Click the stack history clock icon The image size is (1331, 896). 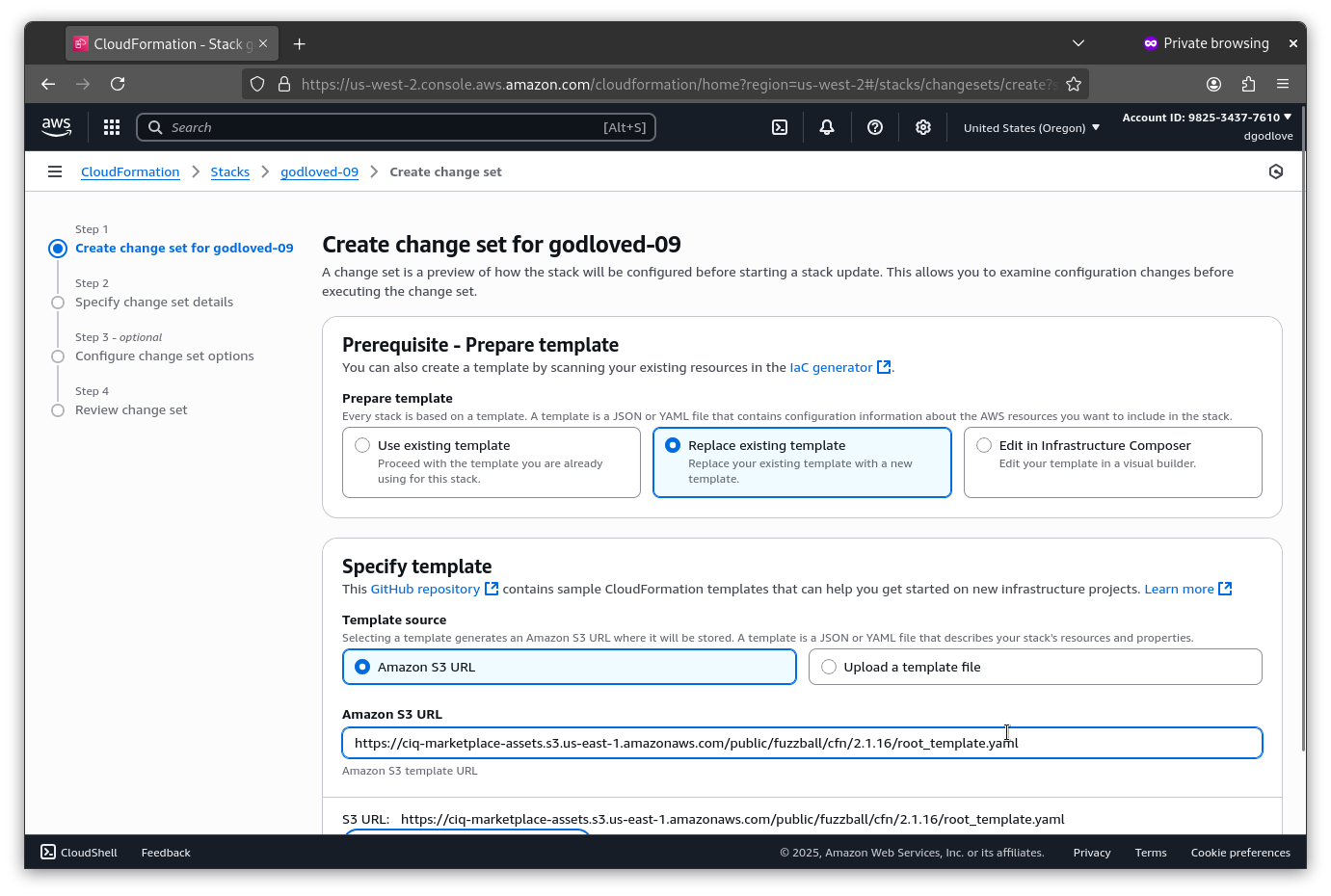[x=1275, y=171]
